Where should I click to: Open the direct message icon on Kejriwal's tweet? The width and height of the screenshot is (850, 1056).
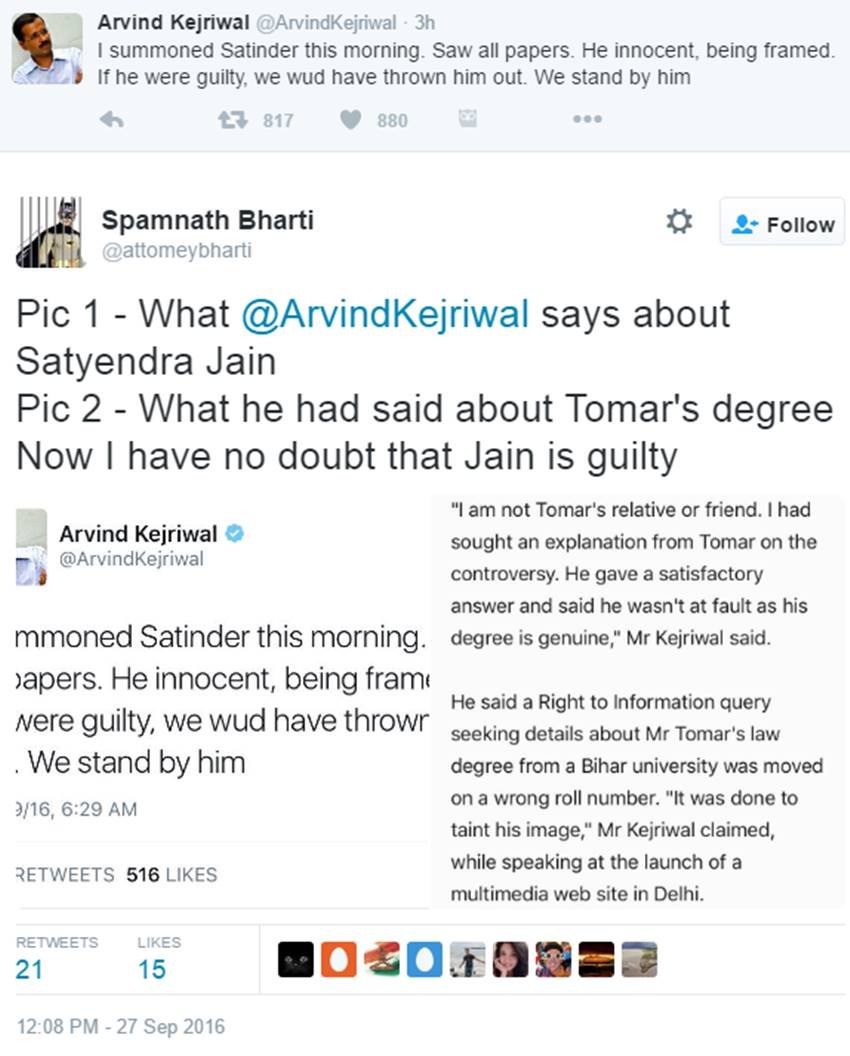(x=466, y=119)
